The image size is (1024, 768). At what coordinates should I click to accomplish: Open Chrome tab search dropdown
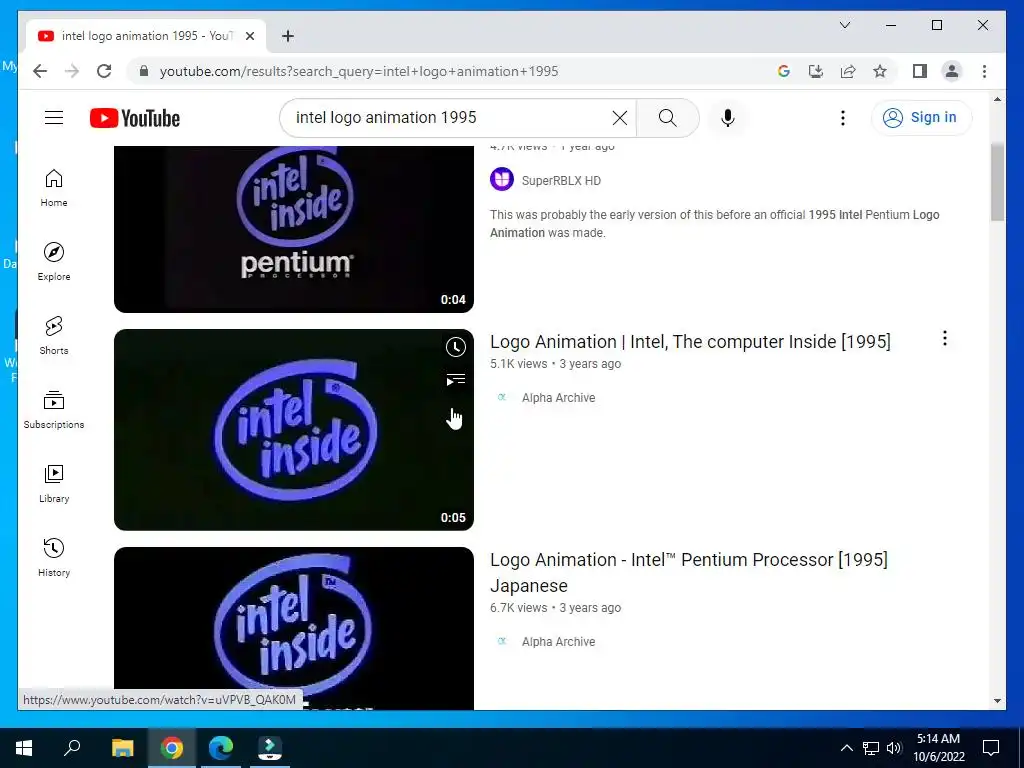tap(844, 25)
